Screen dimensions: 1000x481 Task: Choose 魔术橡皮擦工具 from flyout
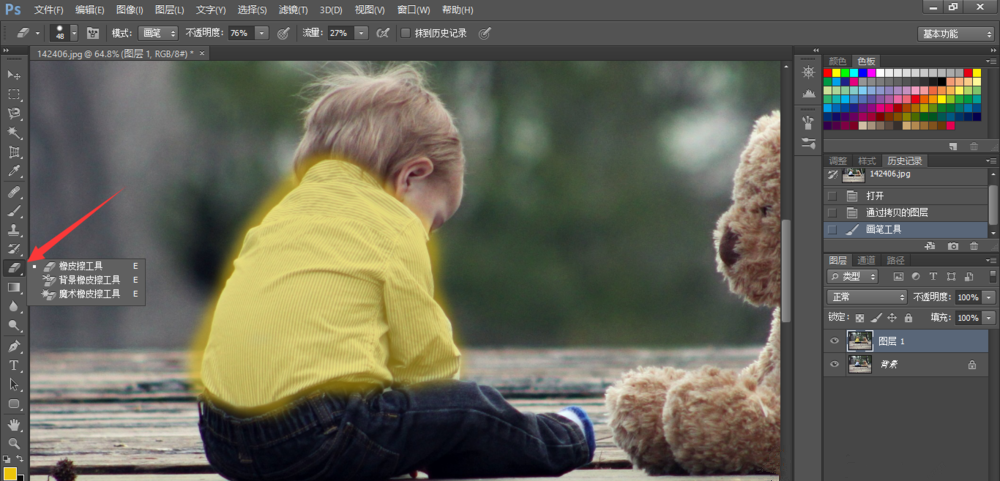[x=87, y=294]
